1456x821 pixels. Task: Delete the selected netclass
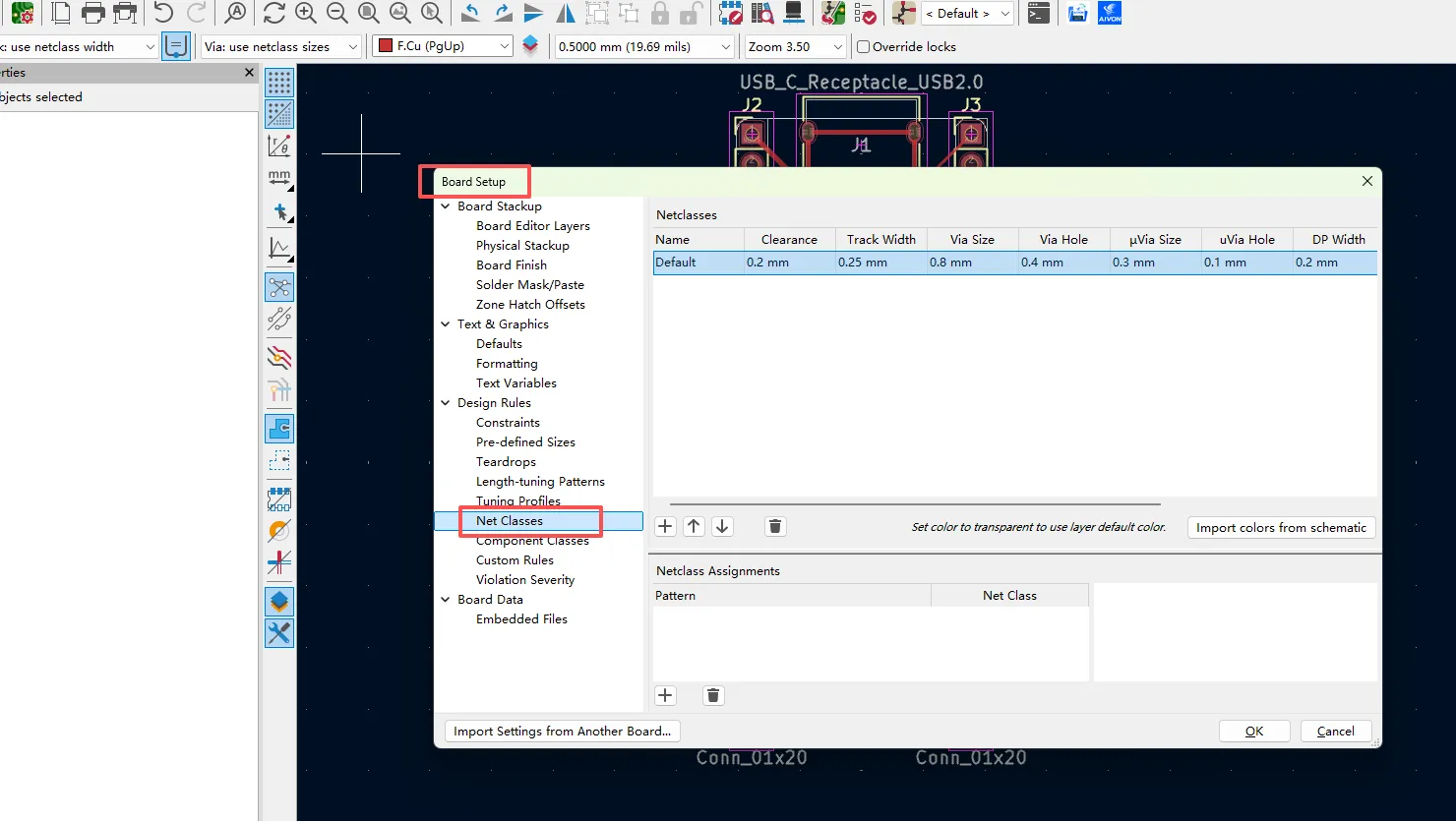pyautogui.click(x=775, y=526)
